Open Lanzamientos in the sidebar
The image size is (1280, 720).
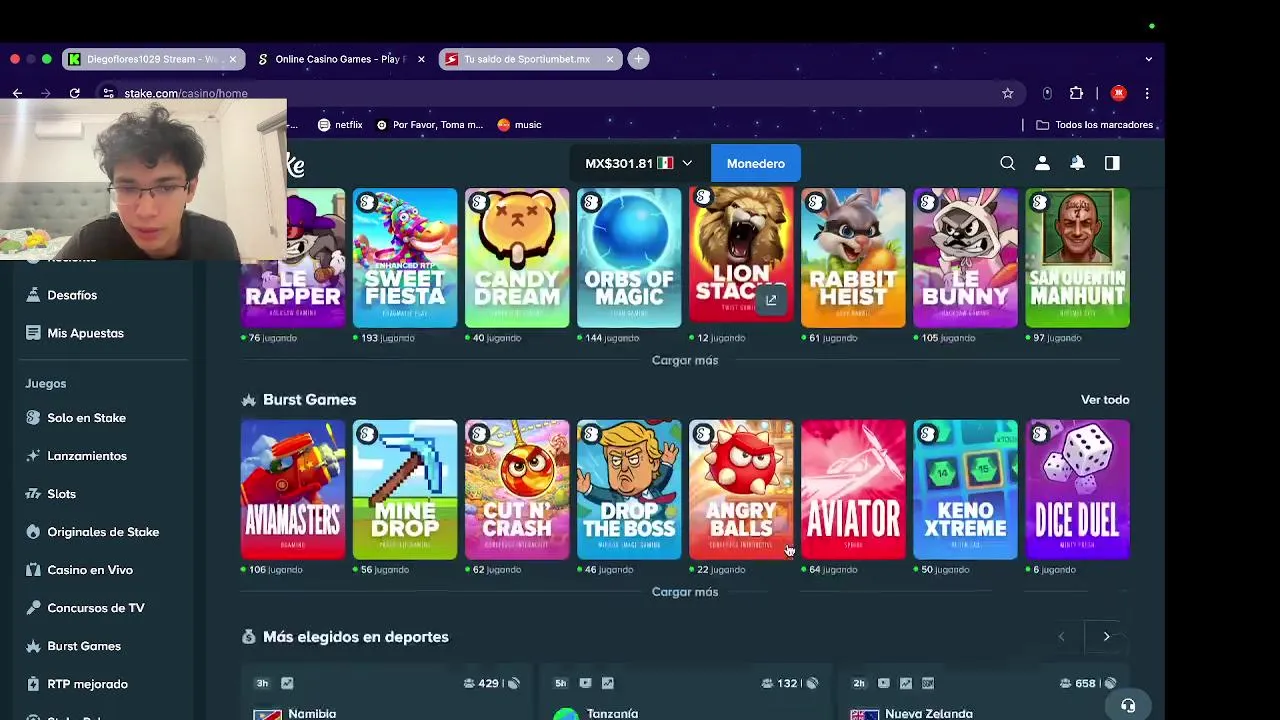point(87,456)
